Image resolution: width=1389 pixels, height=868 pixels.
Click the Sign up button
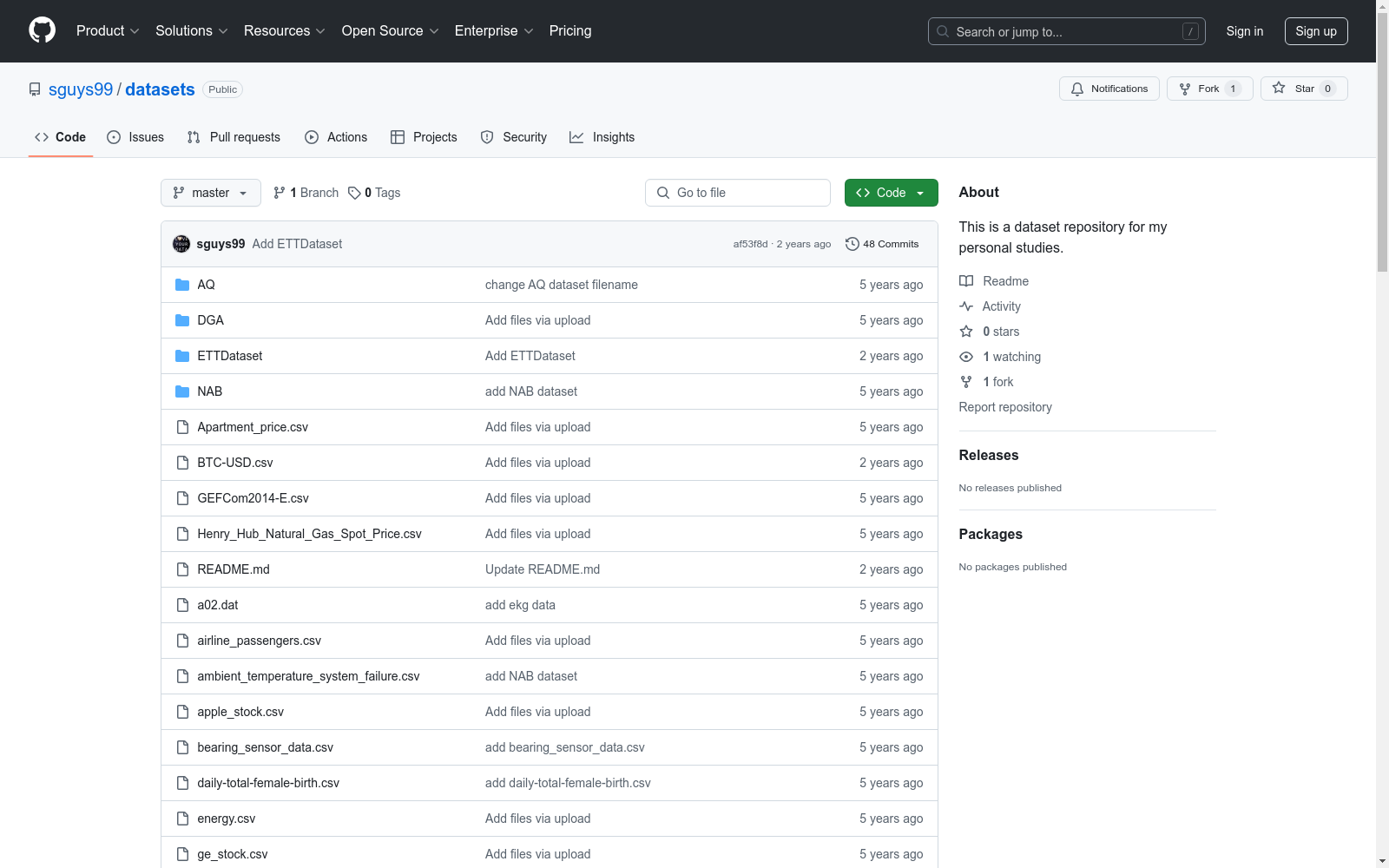click(1316, 31)
